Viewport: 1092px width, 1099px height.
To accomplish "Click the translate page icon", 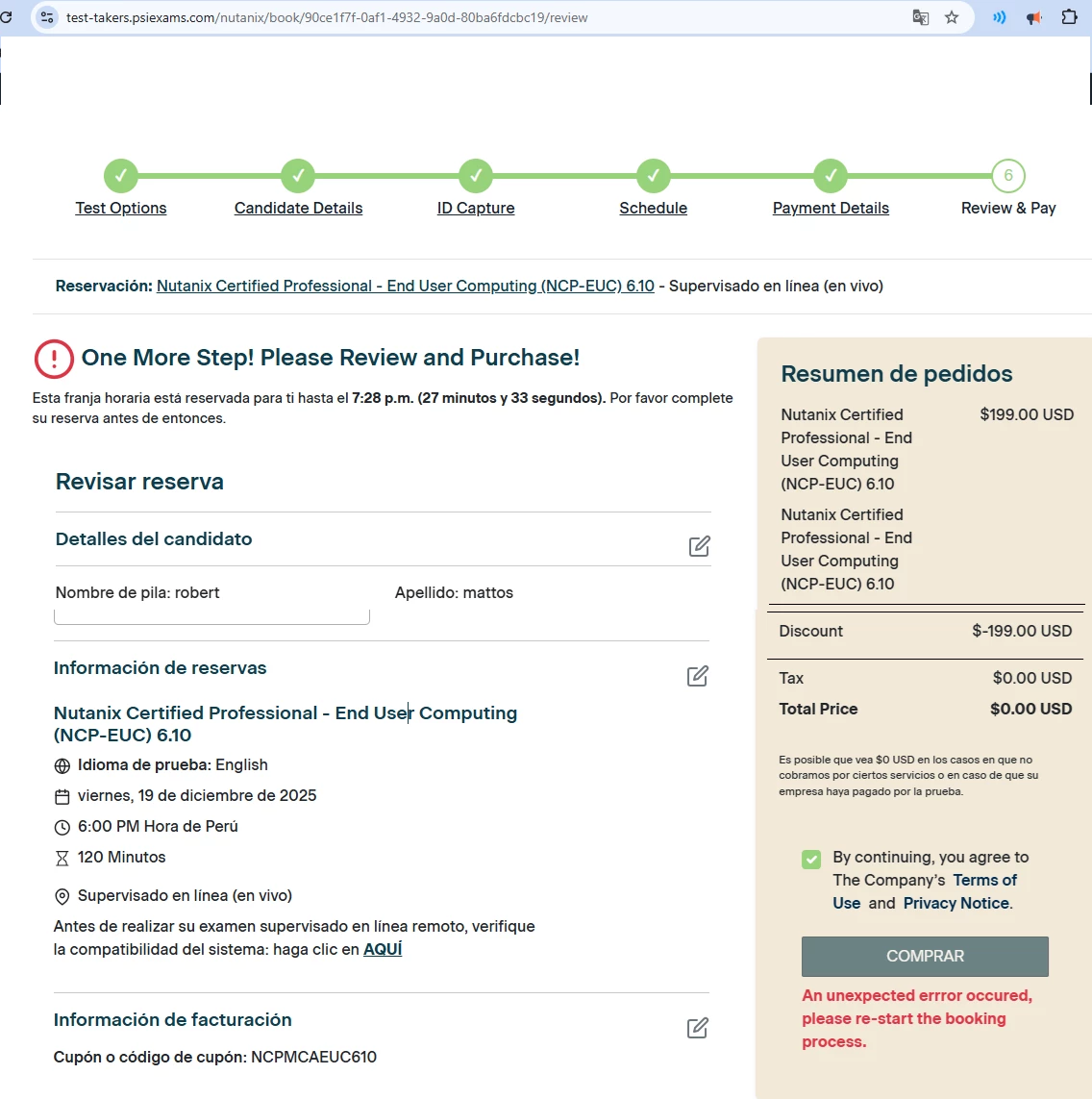I will click(920, 17).
